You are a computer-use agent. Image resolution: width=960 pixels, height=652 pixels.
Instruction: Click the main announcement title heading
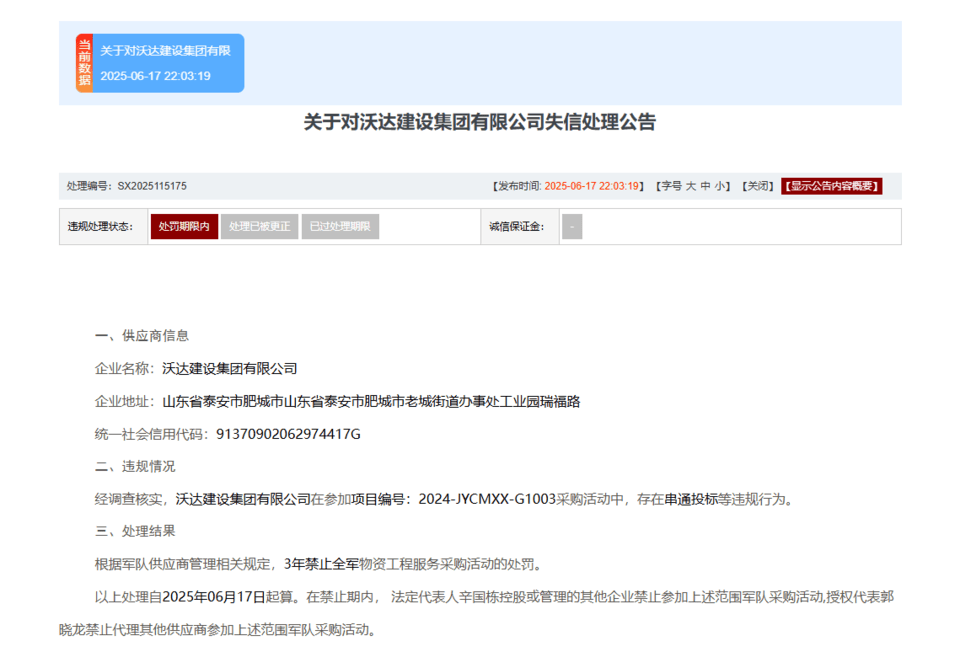click(x=480, y=123)
